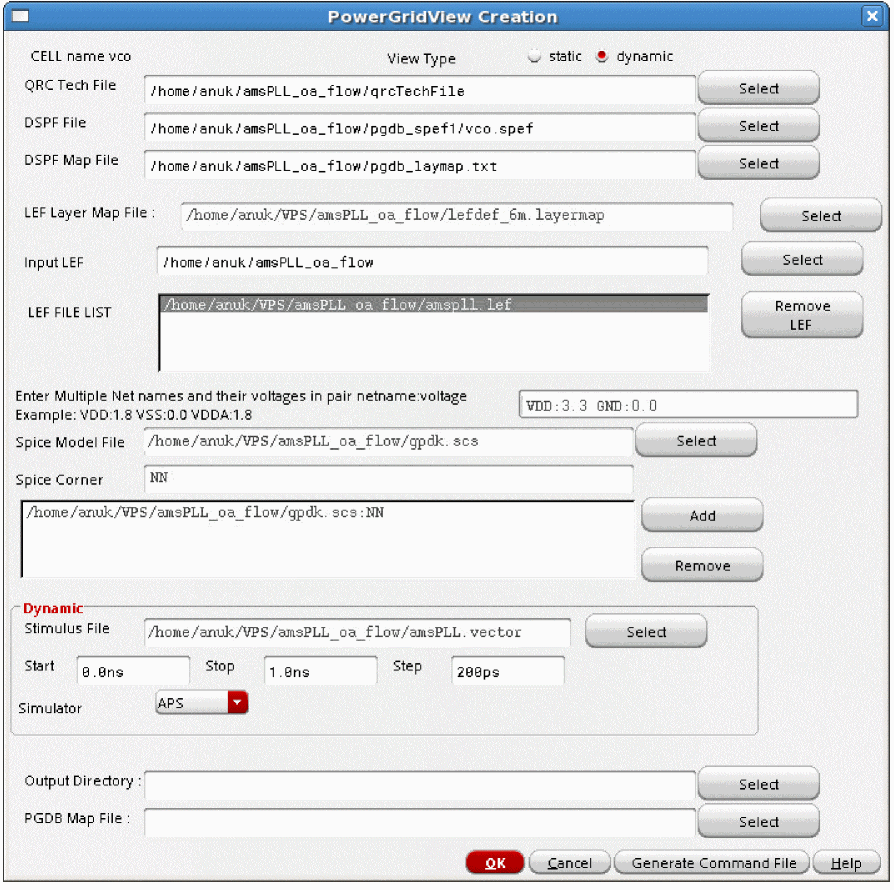894x890 pixels.
Task: Click the Stop time 1.0ns field
Action: click(x=320, y=670)
